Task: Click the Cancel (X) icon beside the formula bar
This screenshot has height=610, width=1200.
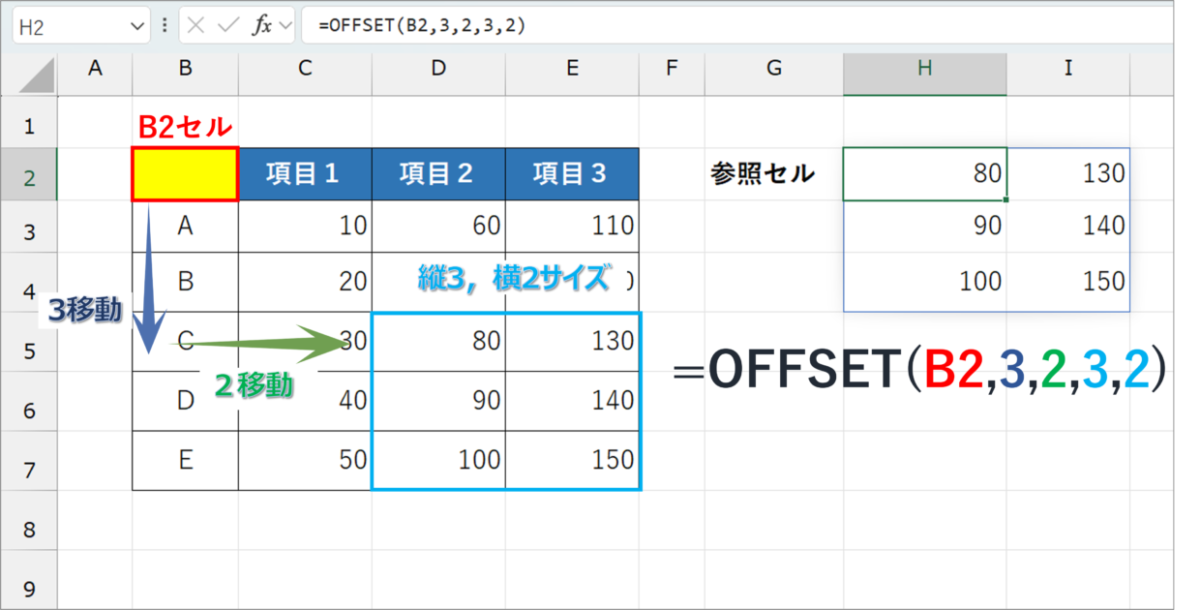Action: tap(196, 25)
